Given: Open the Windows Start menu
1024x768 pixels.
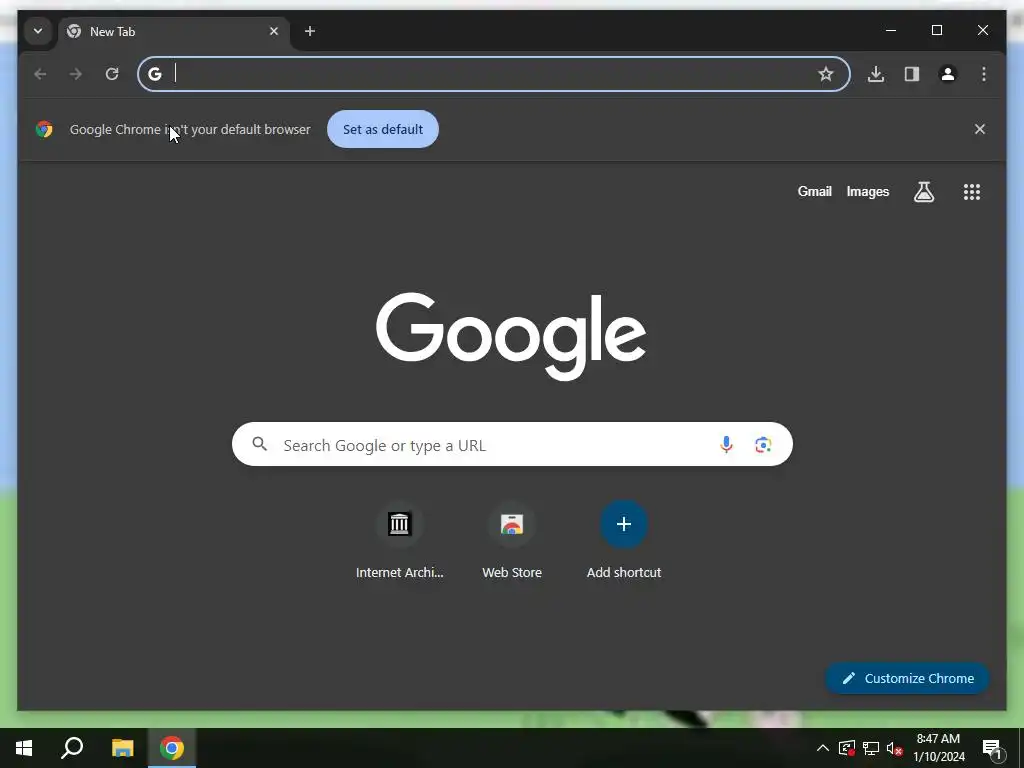Looking at the screenshot, I should (24, 748).
